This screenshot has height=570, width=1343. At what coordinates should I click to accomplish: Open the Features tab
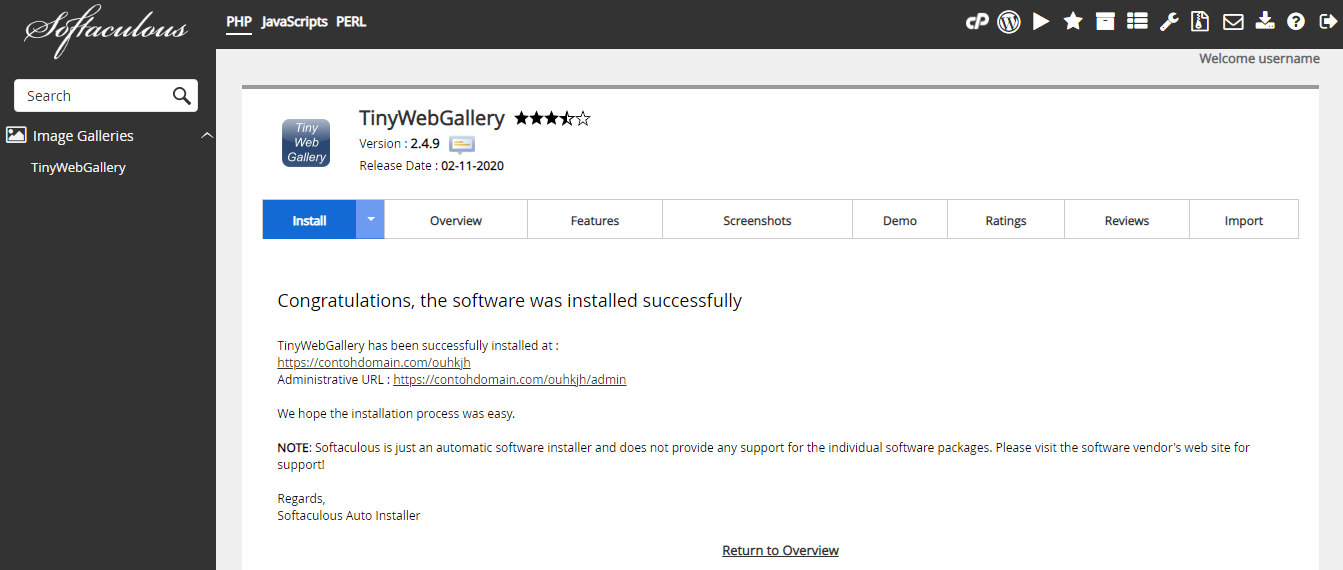click(595, 219)
